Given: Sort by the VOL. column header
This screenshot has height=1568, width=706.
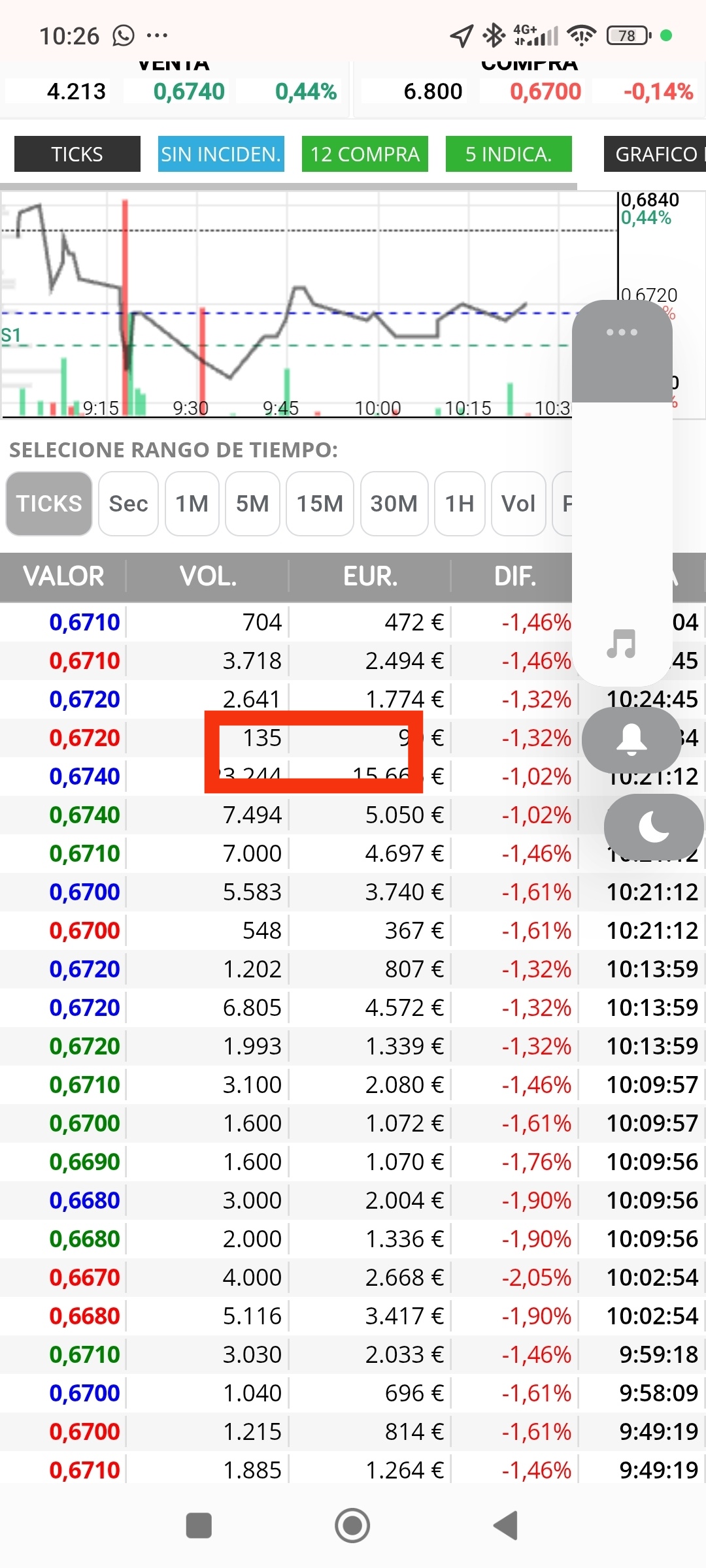Looking at the screenshot, I should [208, 576].
